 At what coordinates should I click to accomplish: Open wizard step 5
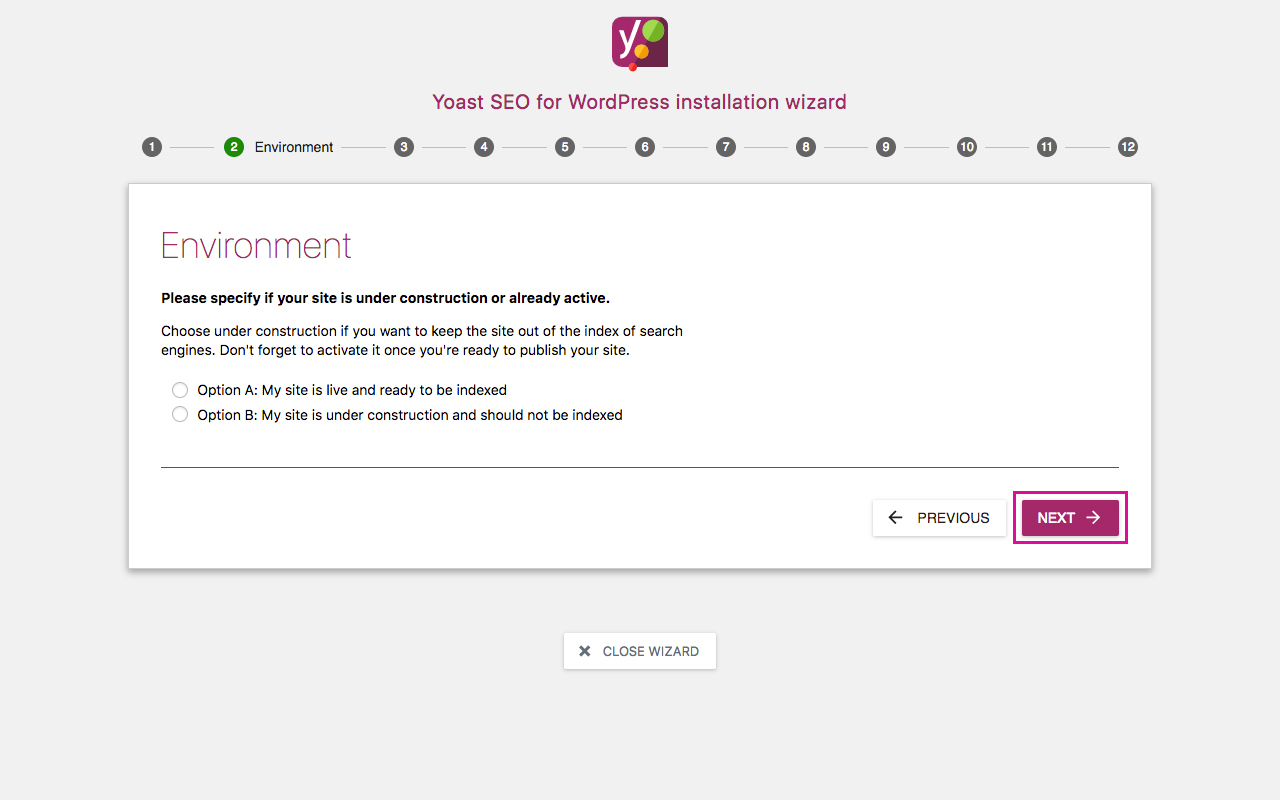pos(565,147)
